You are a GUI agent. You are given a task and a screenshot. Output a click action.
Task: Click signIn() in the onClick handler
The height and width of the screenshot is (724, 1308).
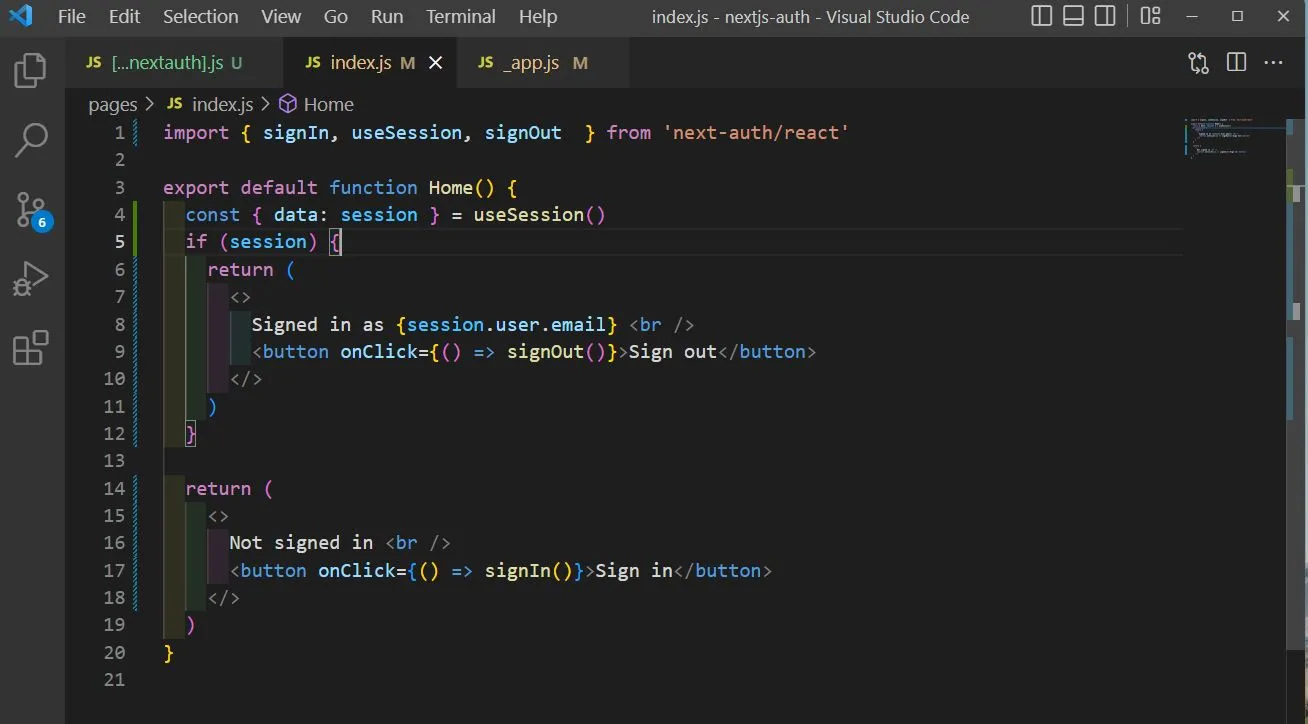click(x=529, y=571)
